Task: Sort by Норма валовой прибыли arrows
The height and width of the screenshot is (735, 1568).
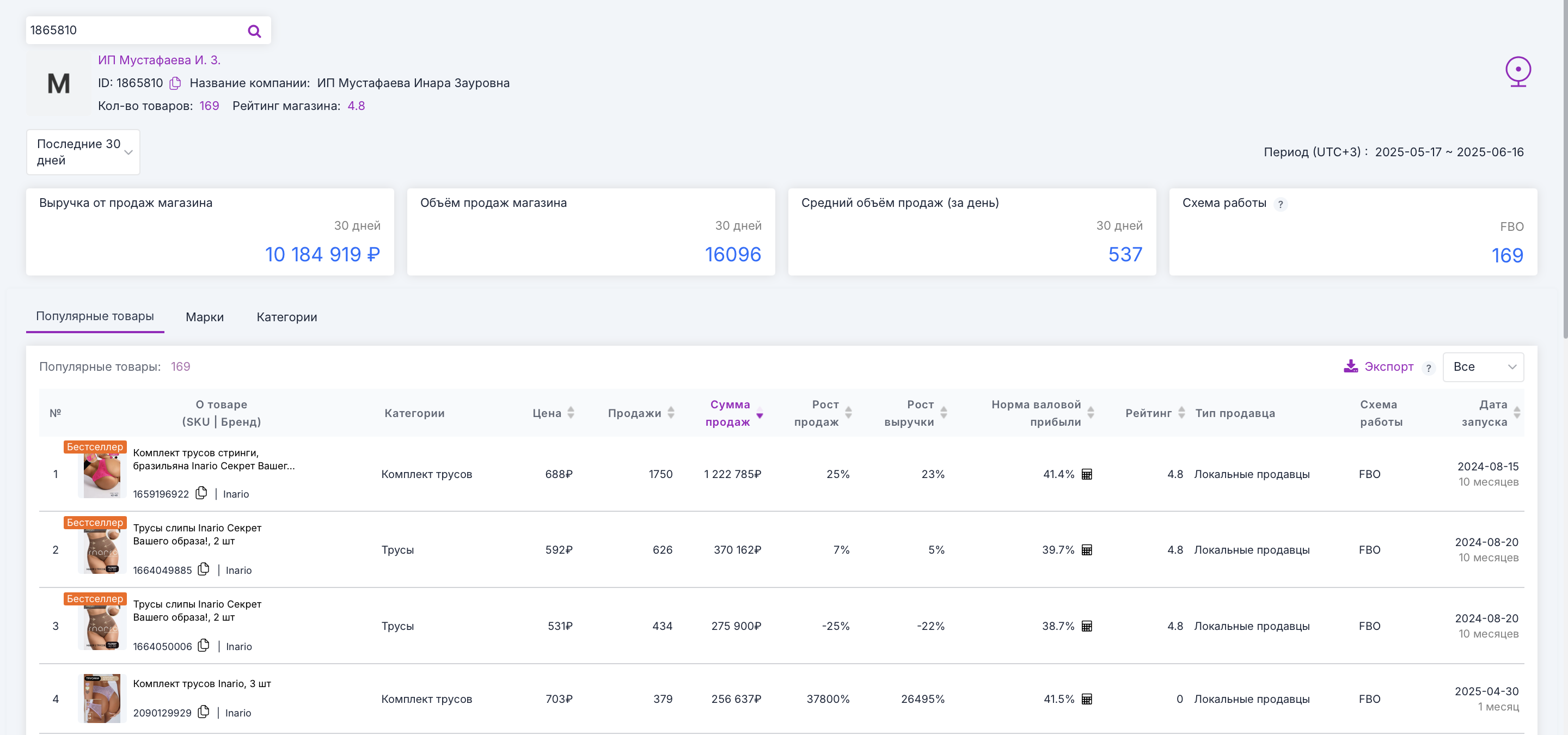Action: click(x=1091, y=413)
